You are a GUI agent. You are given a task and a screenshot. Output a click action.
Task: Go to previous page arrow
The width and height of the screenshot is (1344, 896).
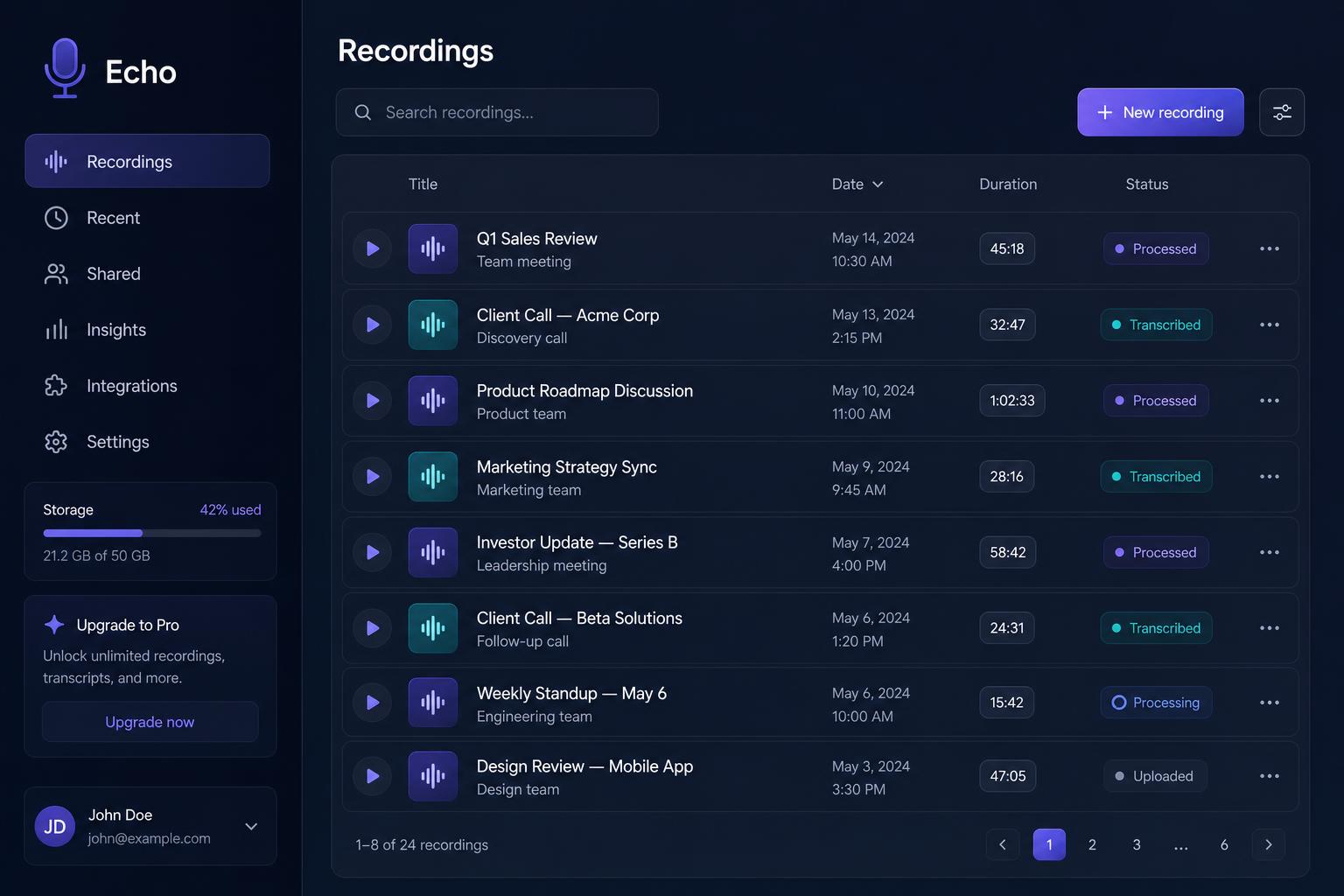point(1003,844)
